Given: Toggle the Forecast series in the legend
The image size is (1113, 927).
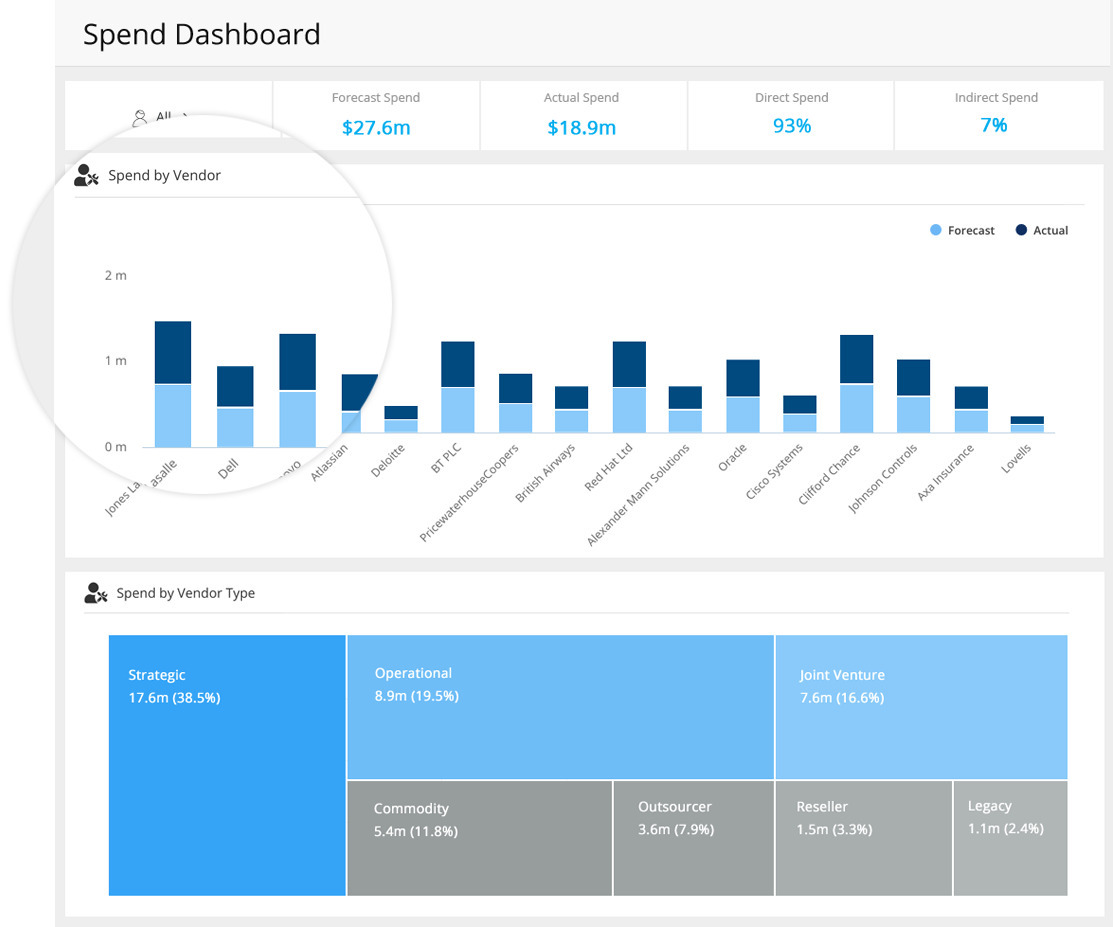Looking at the screenshot, I should tap(962, 230).
